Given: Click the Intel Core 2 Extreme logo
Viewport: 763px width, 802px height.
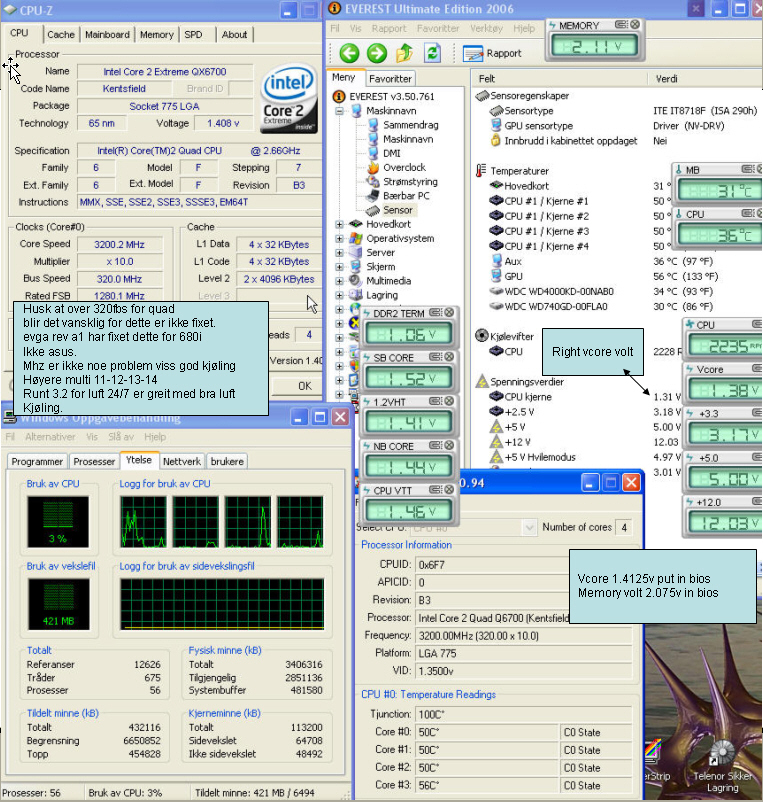Looking at the screenshot, I should [x=289, y=98].
